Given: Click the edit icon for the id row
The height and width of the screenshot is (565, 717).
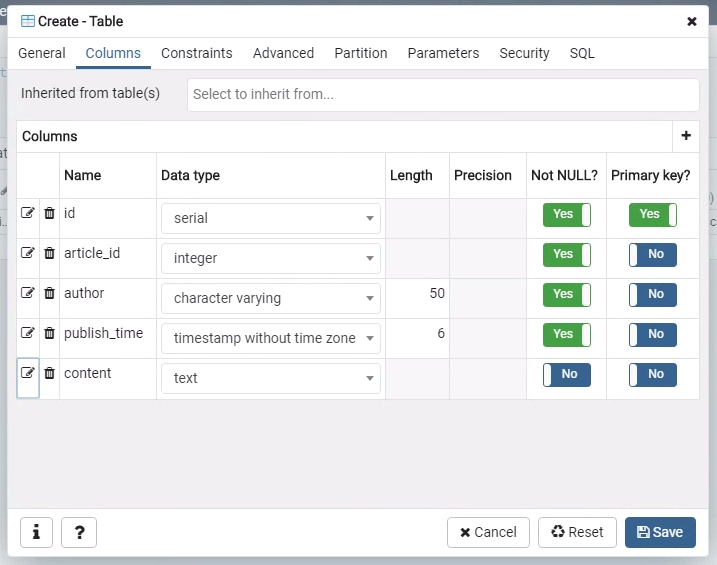Looking at the screenshot, I should pos(28,214).
